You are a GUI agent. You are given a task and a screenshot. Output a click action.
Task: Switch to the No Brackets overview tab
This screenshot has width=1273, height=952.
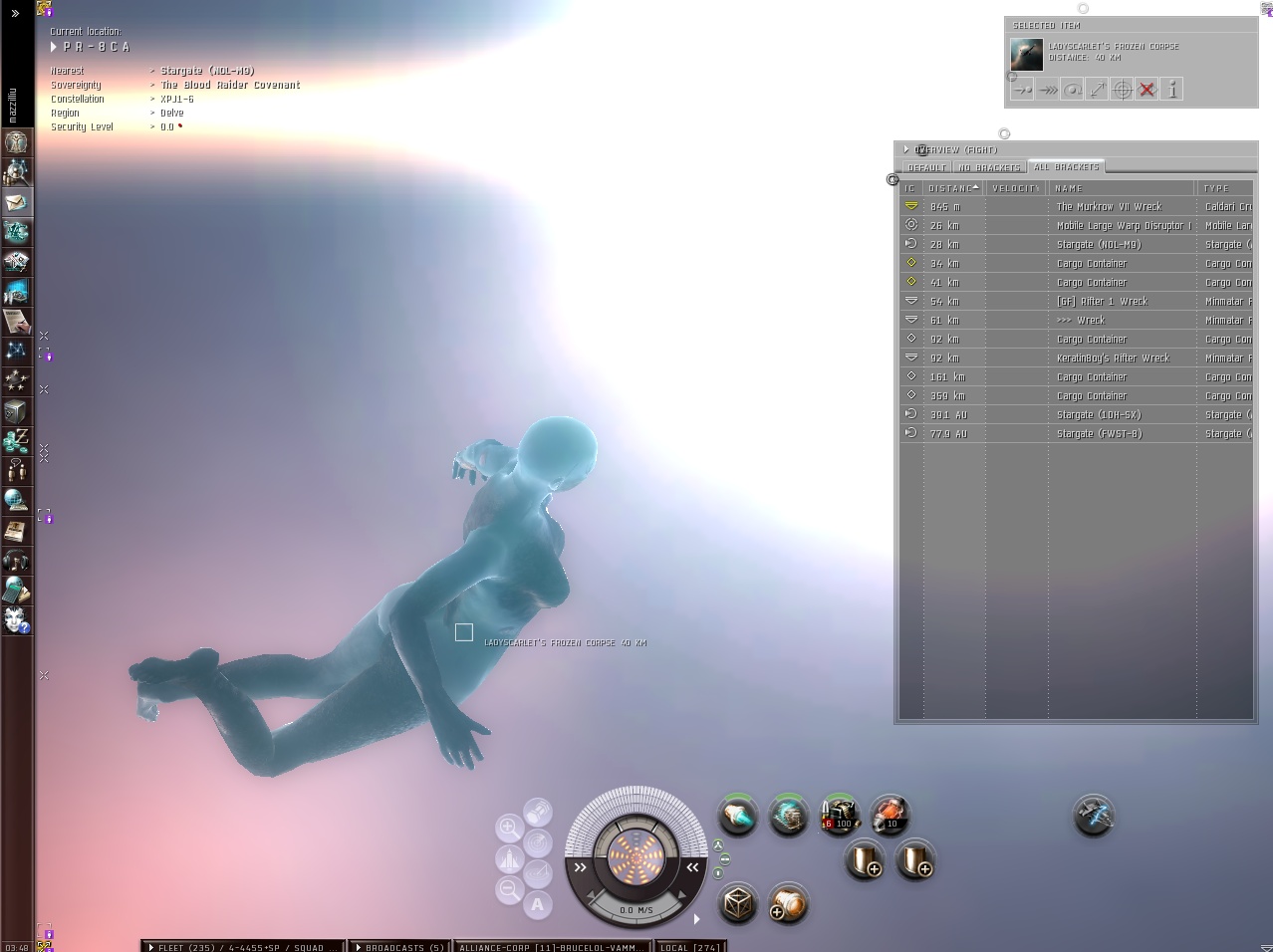coord(990,167)
